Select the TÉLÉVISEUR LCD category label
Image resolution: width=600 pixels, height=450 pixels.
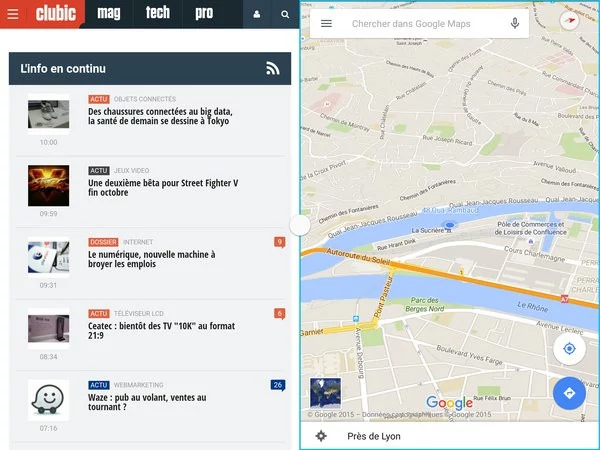point(139,314)
